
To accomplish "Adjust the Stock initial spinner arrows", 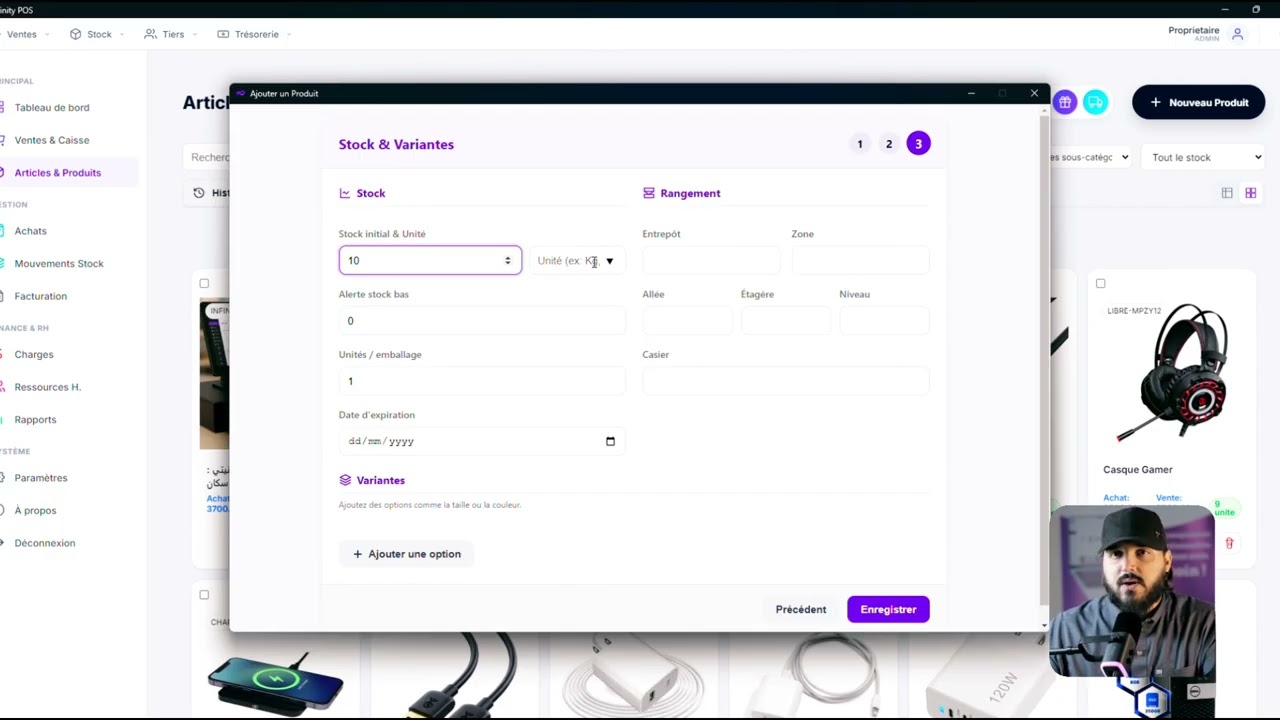I will pyautogui.click(x=508, y=260).
